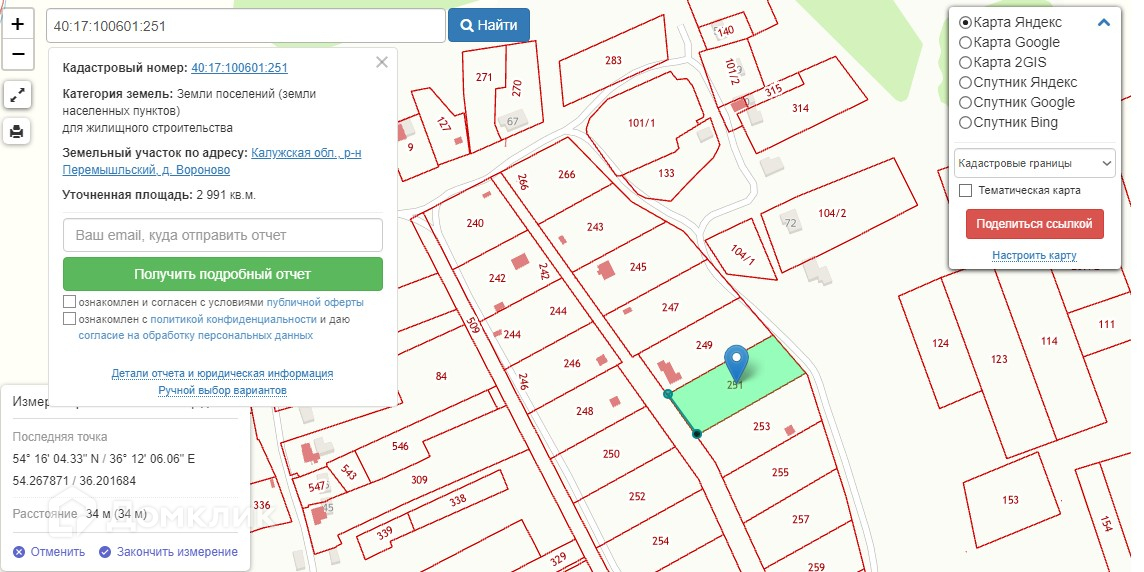Select Спутник Яндекс radio option
The height and width of the screenshot is (572, 1144).
(x=965, y=82)
